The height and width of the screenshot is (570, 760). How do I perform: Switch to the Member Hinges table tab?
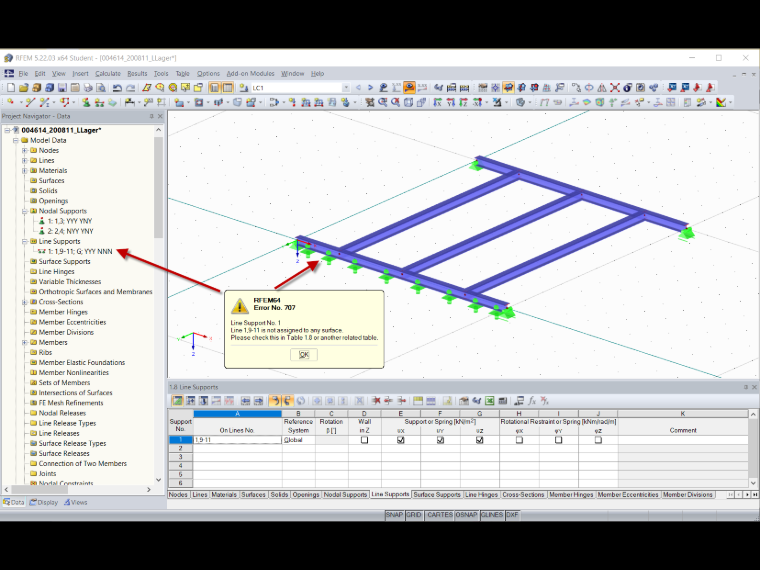(x=571, y=495)
